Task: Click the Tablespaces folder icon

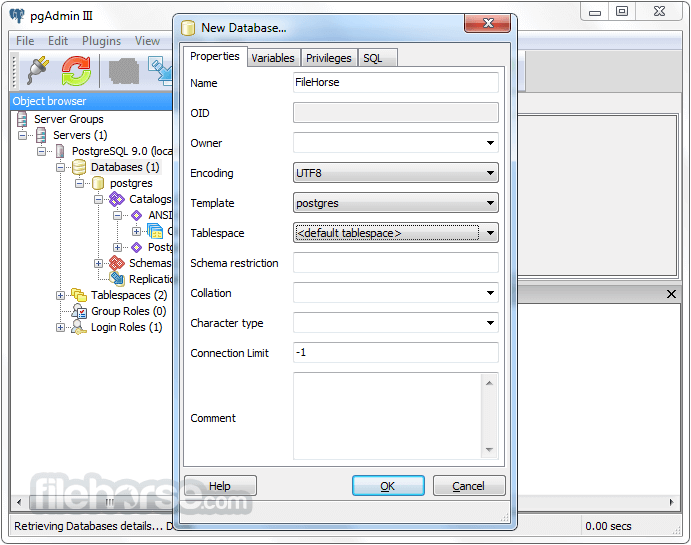Action: [79, 295]
